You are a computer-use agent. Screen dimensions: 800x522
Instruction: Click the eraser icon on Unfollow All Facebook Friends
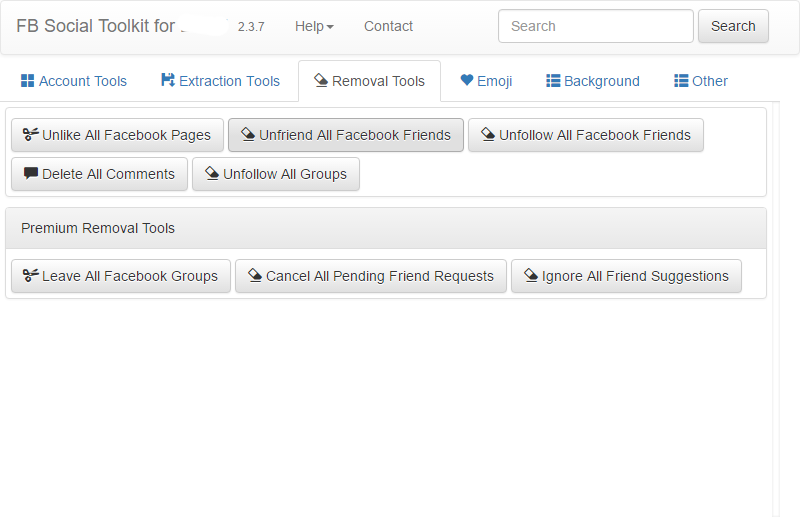coord(488,134)
